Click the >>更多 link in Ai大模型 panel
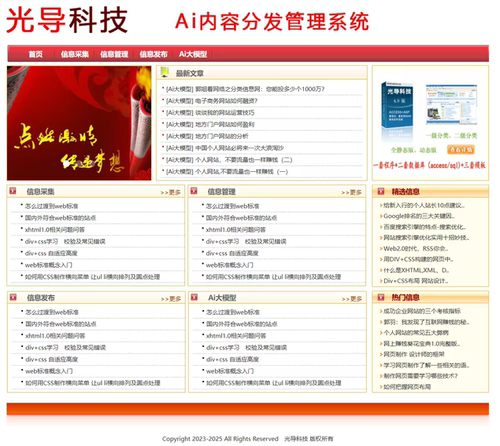 click(x=352, y=299)
